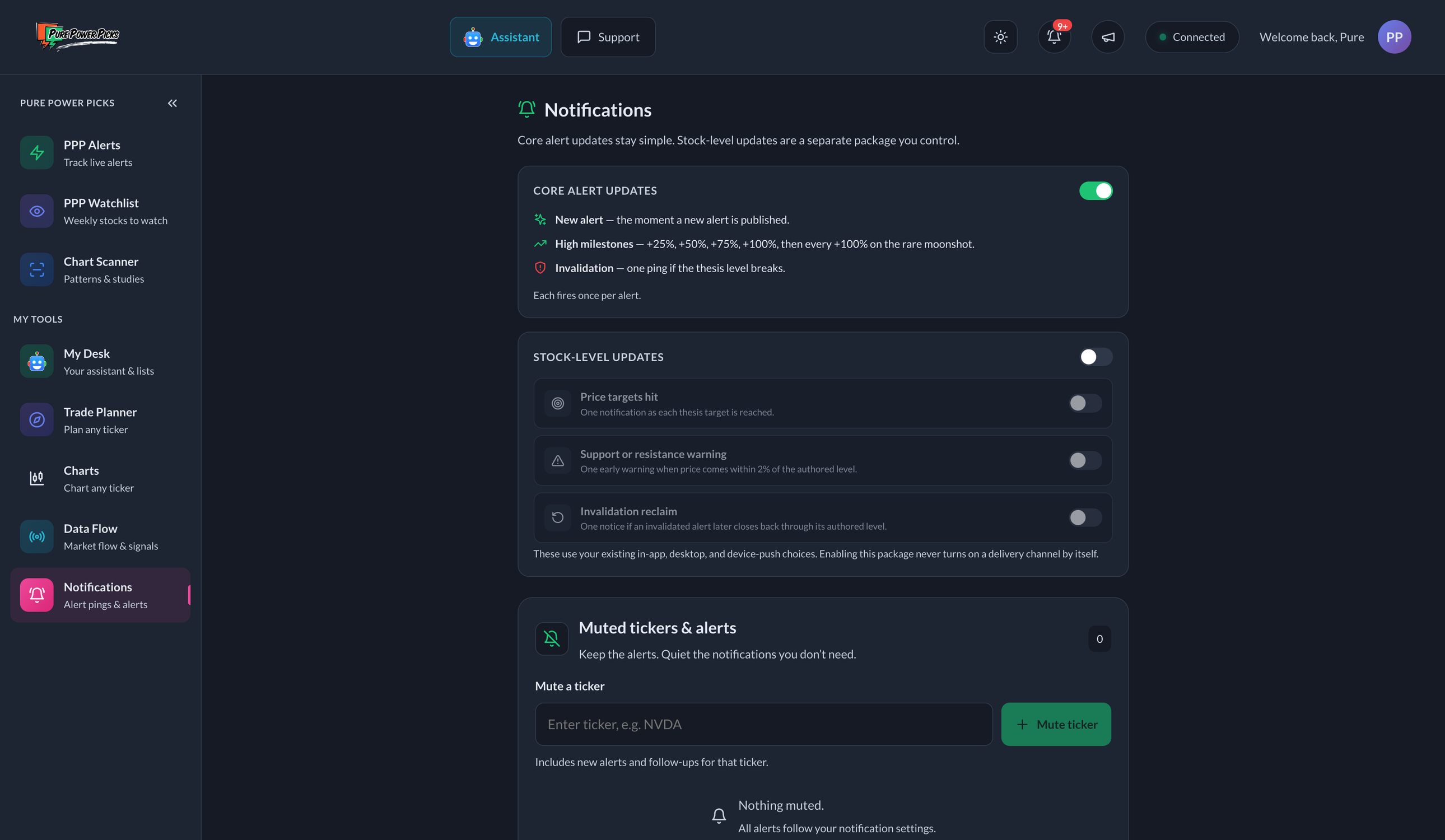Open PPP Alerts menu item
This screenshot has width=1445, height=840.
(x=100, y=152)
